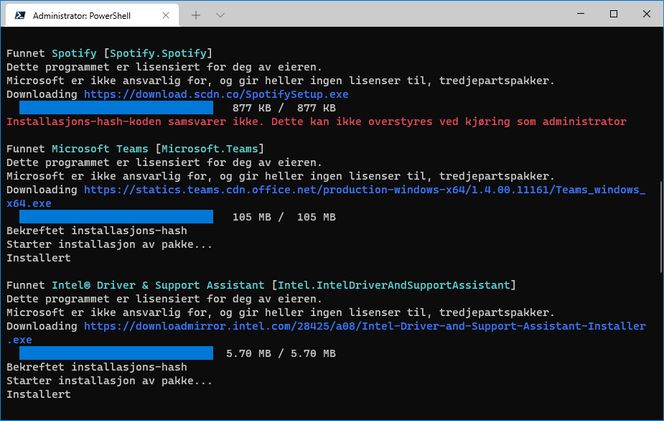Click the 'Microsoft Teams' package name text
664x421 pixels.
point(100,149)
